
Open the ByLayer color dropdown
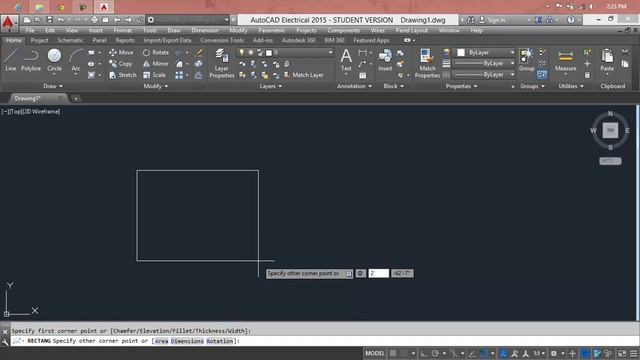(x=484, y=53)
